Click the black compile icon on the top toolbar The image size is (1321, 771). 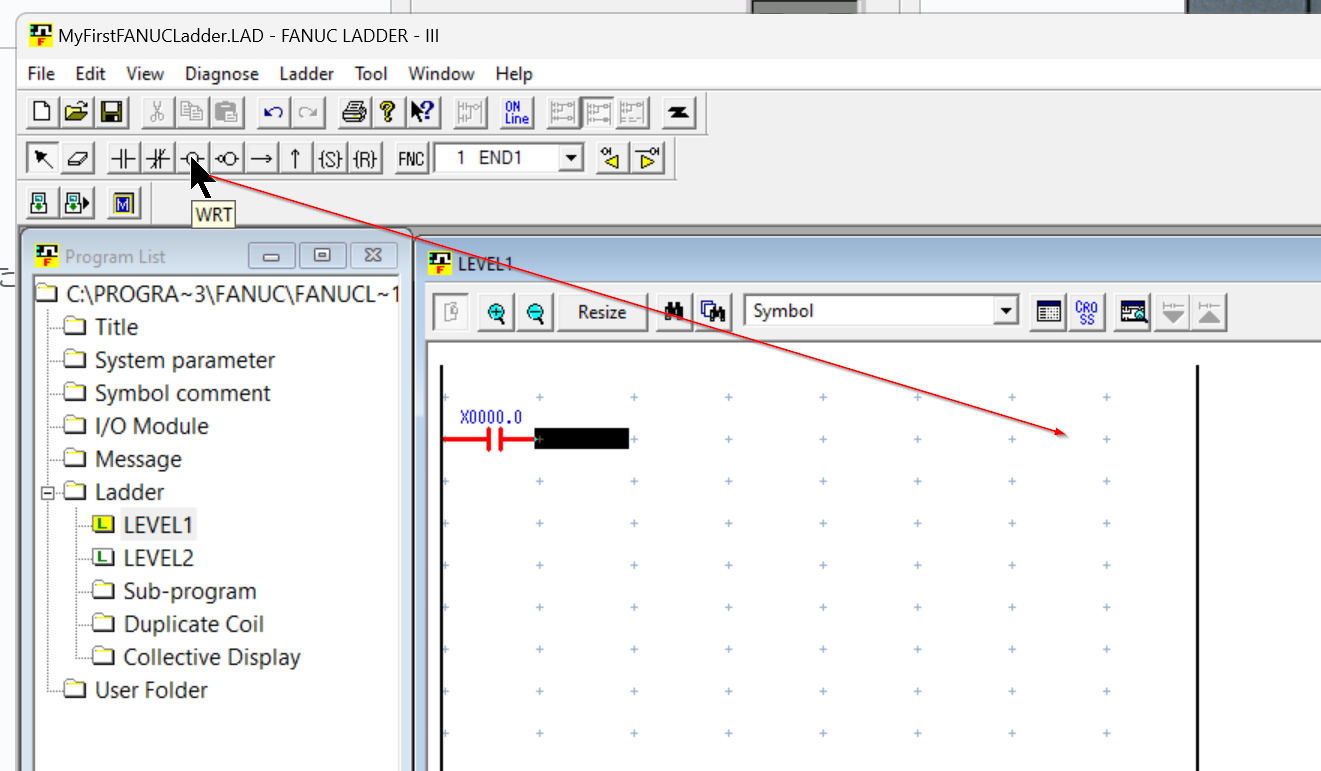click(x=679, y=111)
